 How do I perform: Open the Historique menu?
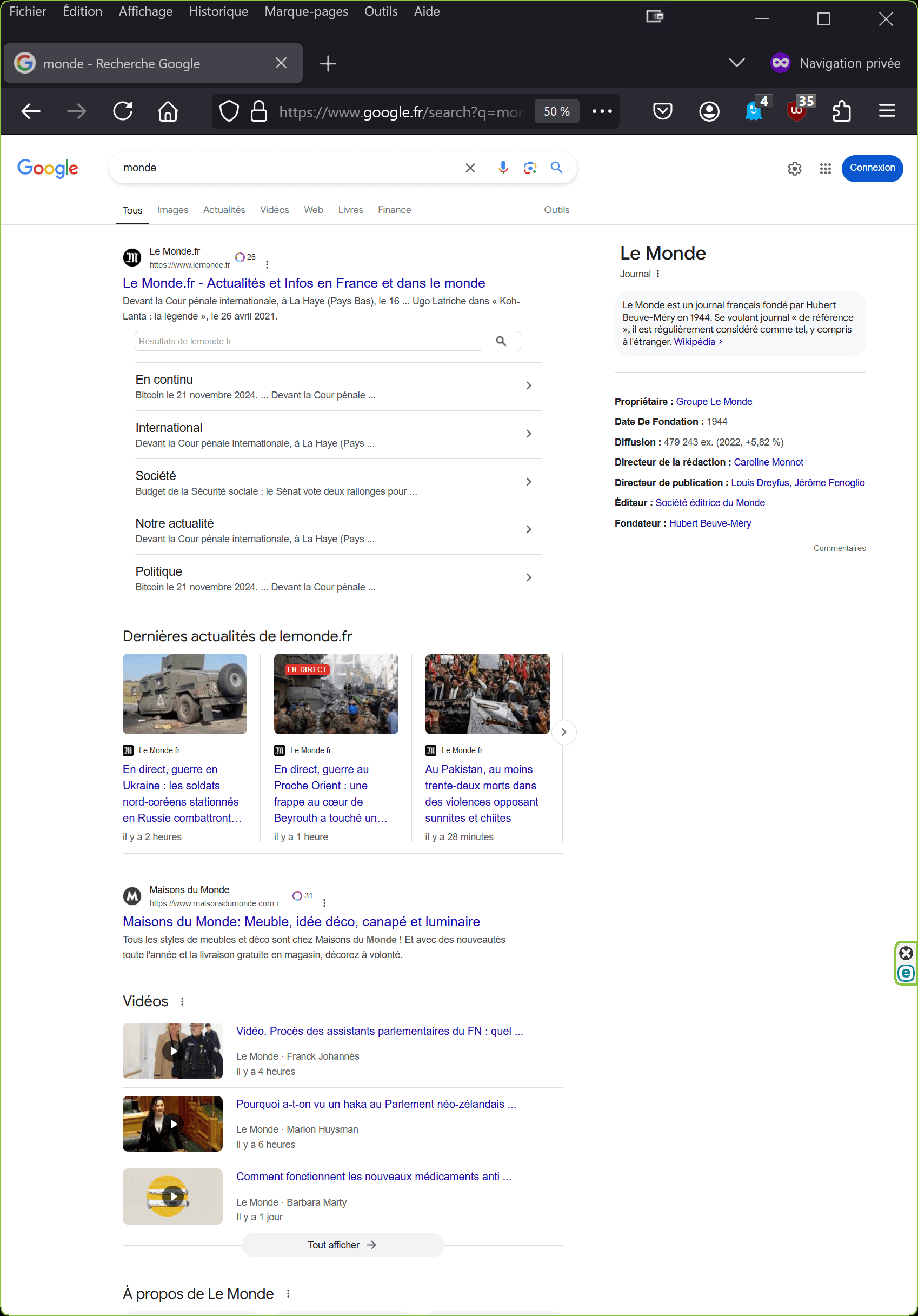(218, 11)
